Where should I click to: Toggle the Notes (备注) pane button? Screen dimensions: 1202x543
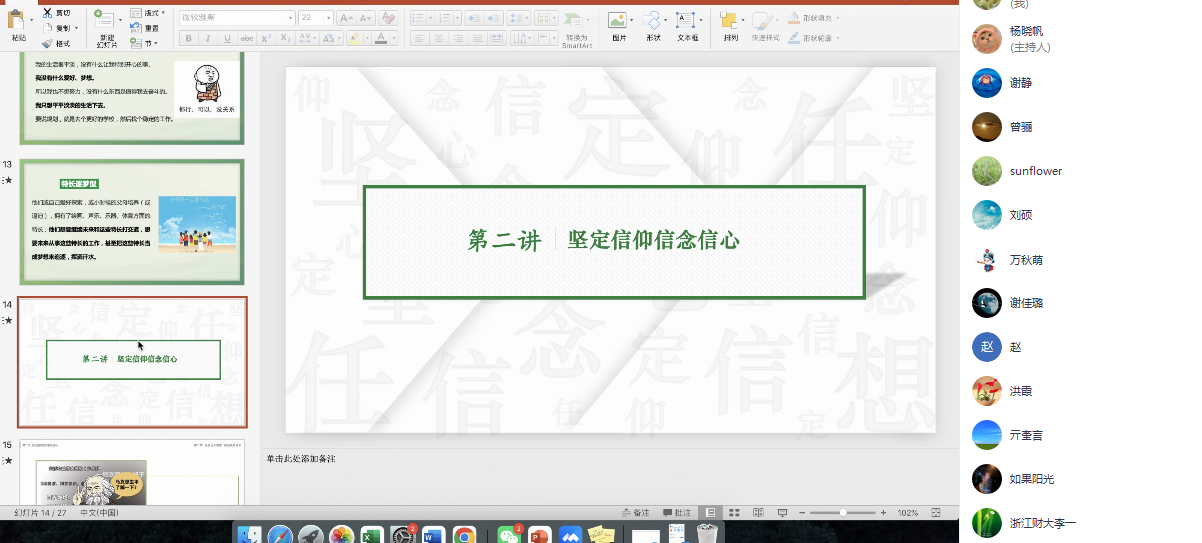(635, 512)
